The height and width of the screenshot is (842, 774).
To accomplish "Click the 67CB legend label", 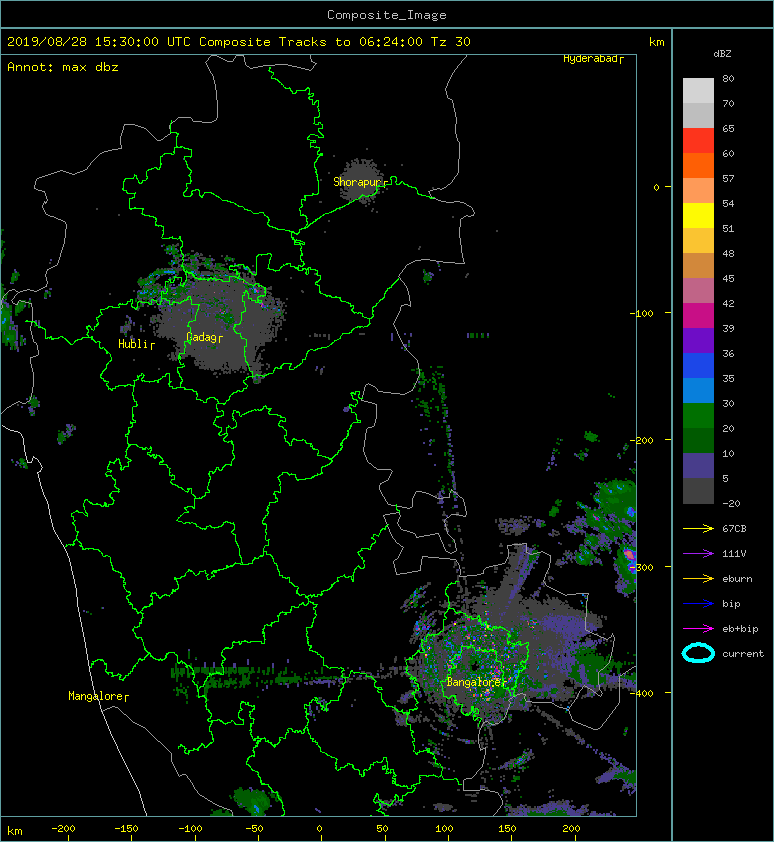I will [x=734, y=529].
